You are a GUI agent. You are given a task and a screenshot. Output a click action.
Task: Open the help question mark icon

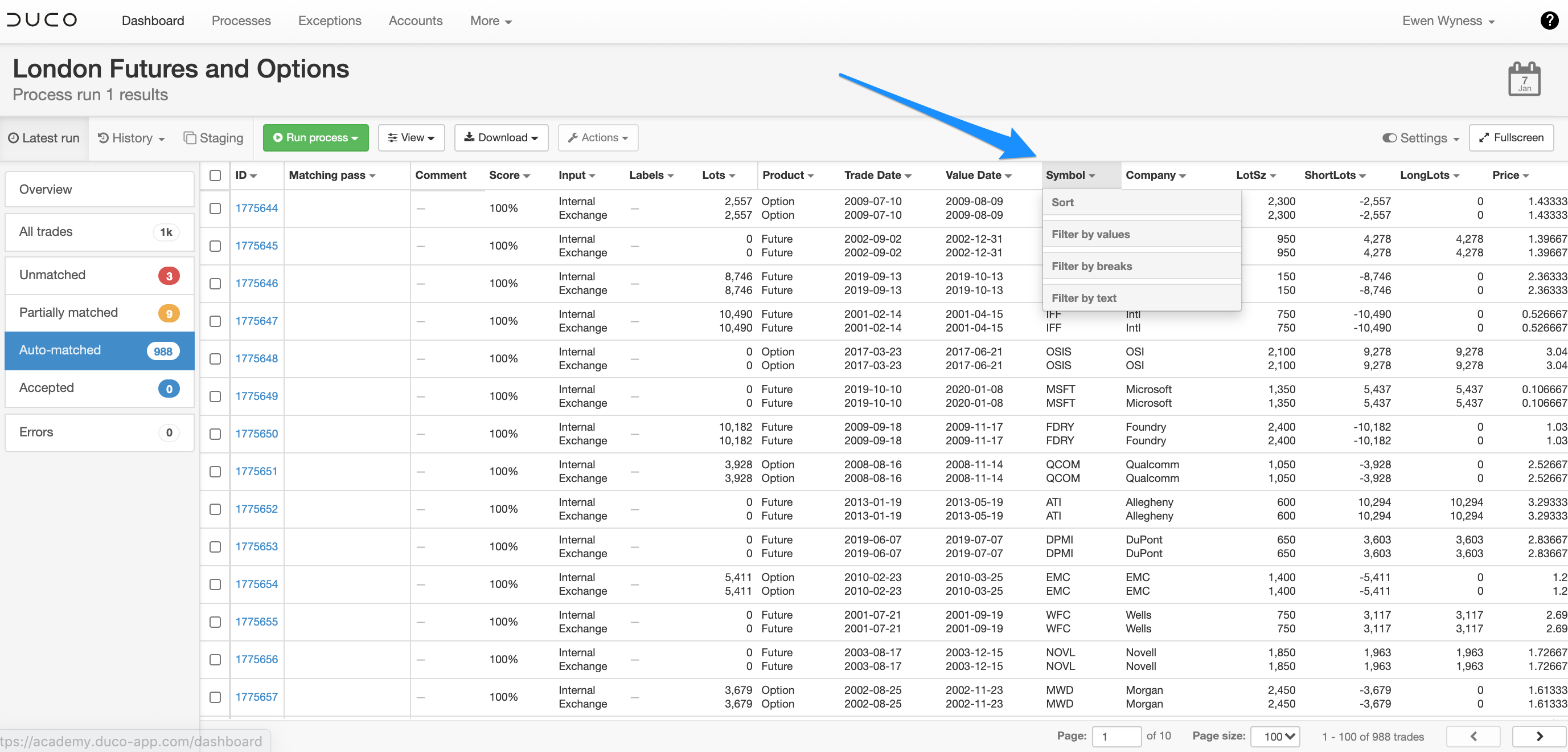click(x=1549, y=21)
